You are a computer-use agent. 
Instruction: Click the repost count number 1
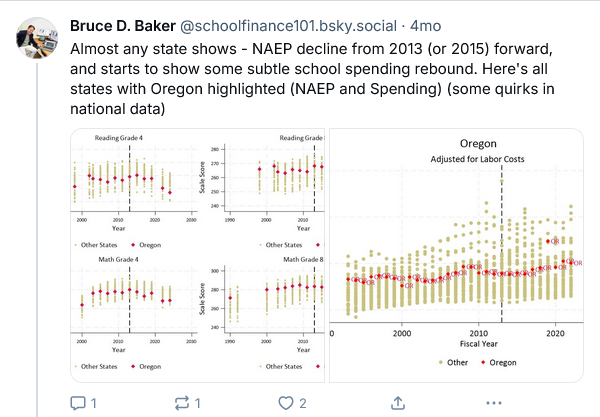point(198,403)
